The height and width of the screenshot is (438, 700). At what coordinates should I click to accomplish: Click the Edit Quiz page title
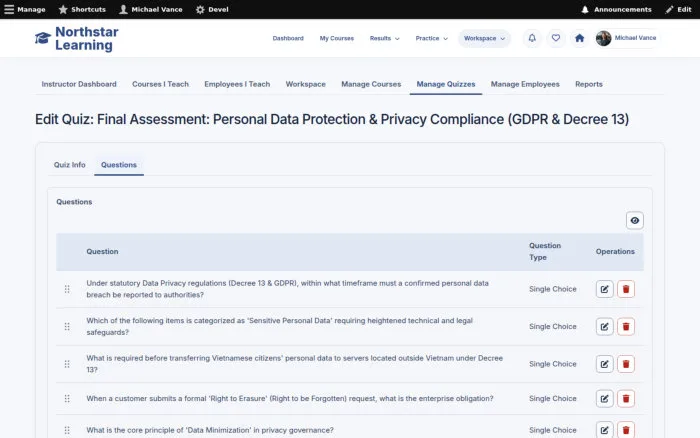[x=332, y=119]
